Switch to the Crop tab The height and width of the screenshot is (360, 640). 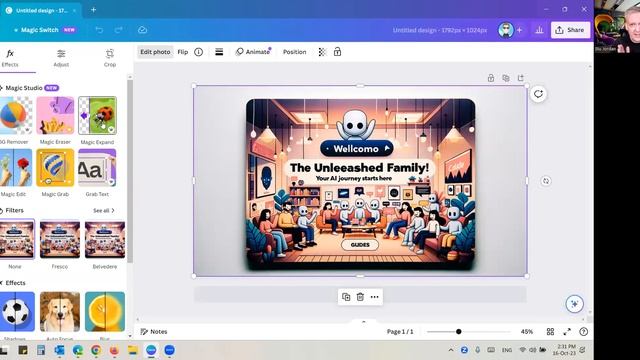pos(110,58)
